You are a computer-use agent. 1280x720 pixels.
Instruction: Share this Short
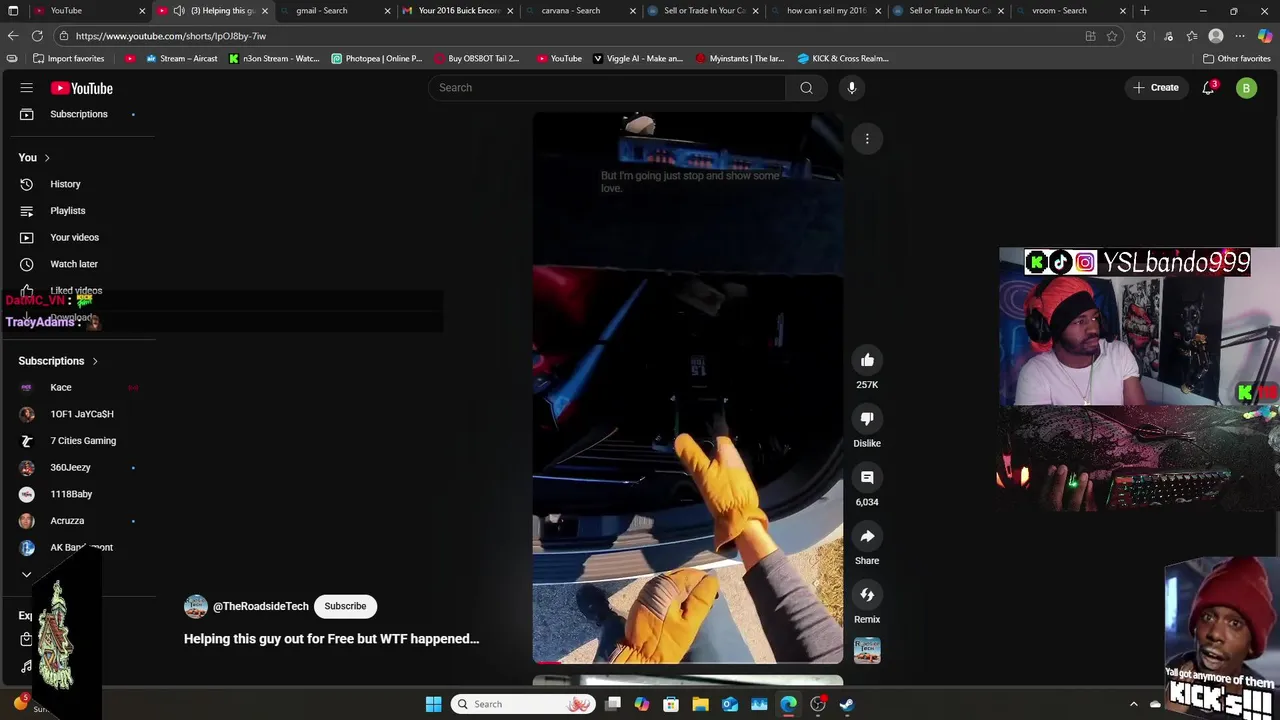coord(867,536)
